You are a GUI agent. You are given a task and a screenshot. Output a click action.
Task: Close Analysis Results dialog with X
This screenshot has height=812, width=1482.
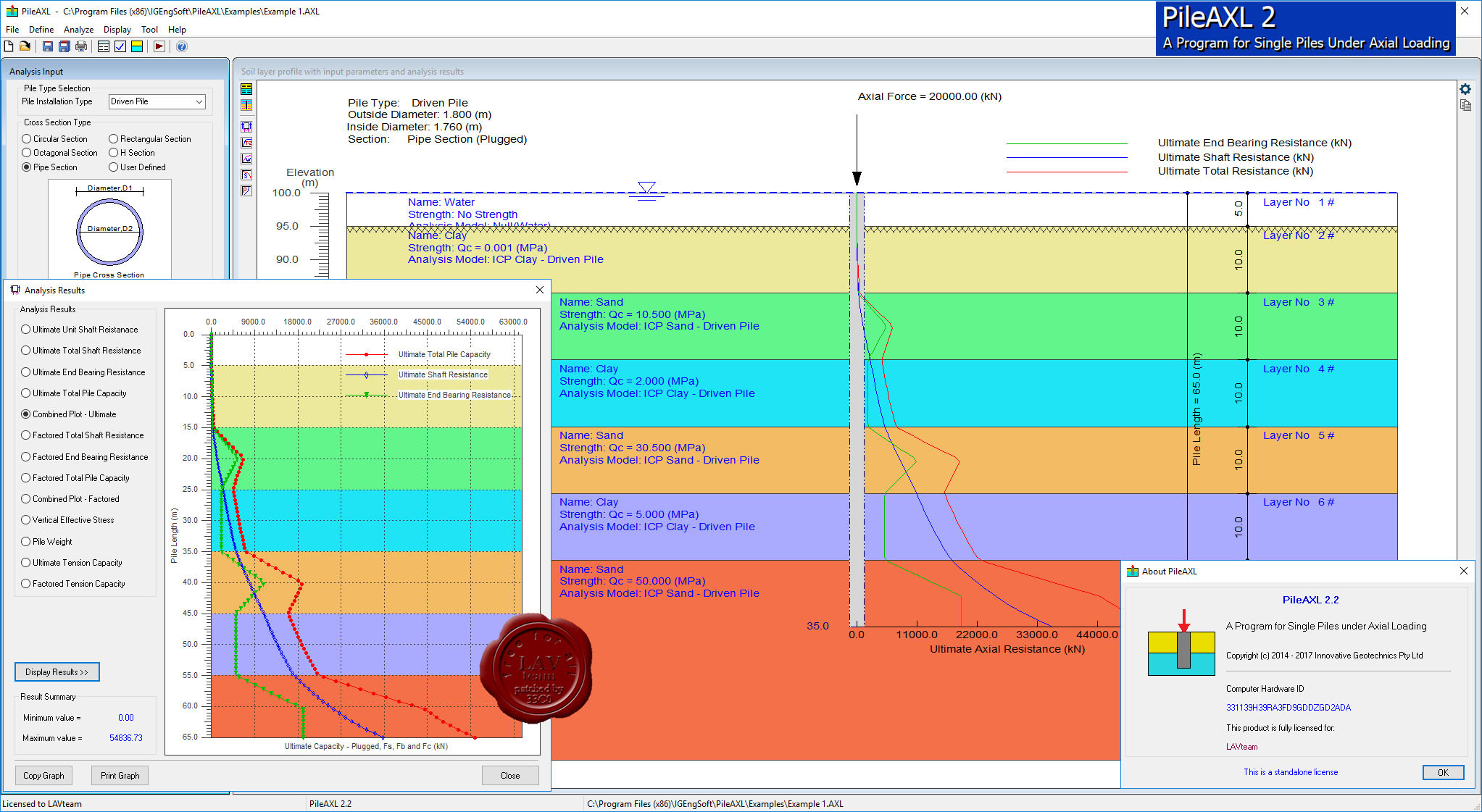(x=540, y=290)
